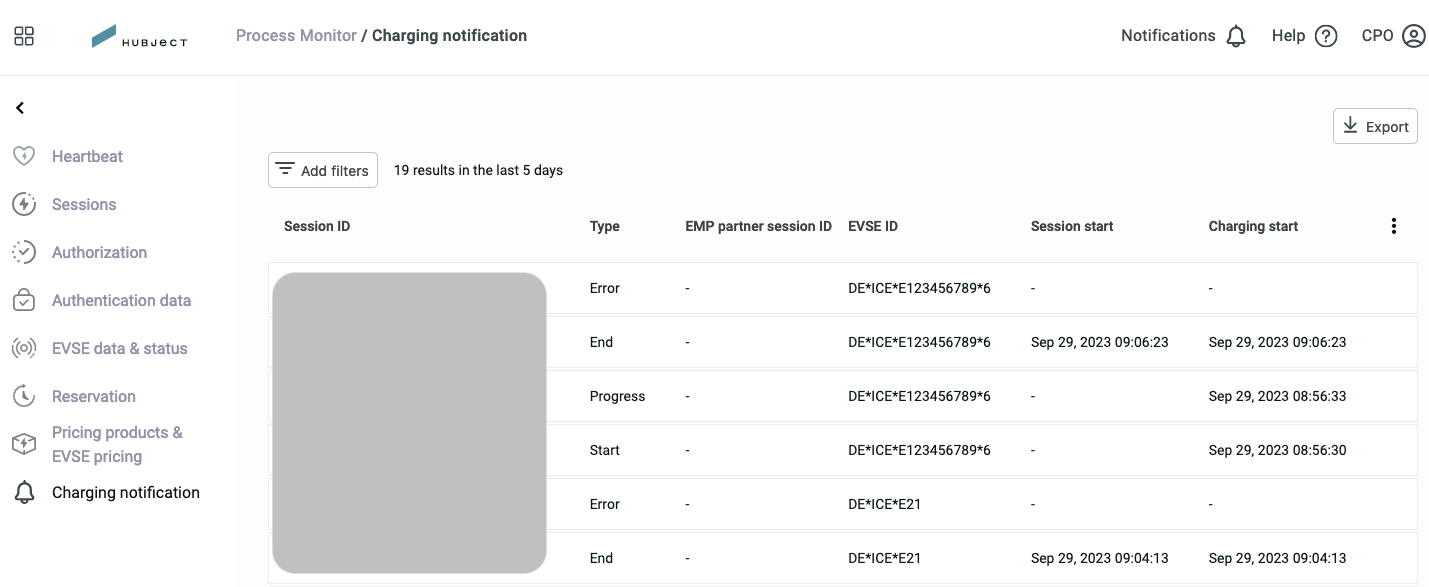Open Reservation clock icon
Viewport: 1429px width, 587px height.
24,396
